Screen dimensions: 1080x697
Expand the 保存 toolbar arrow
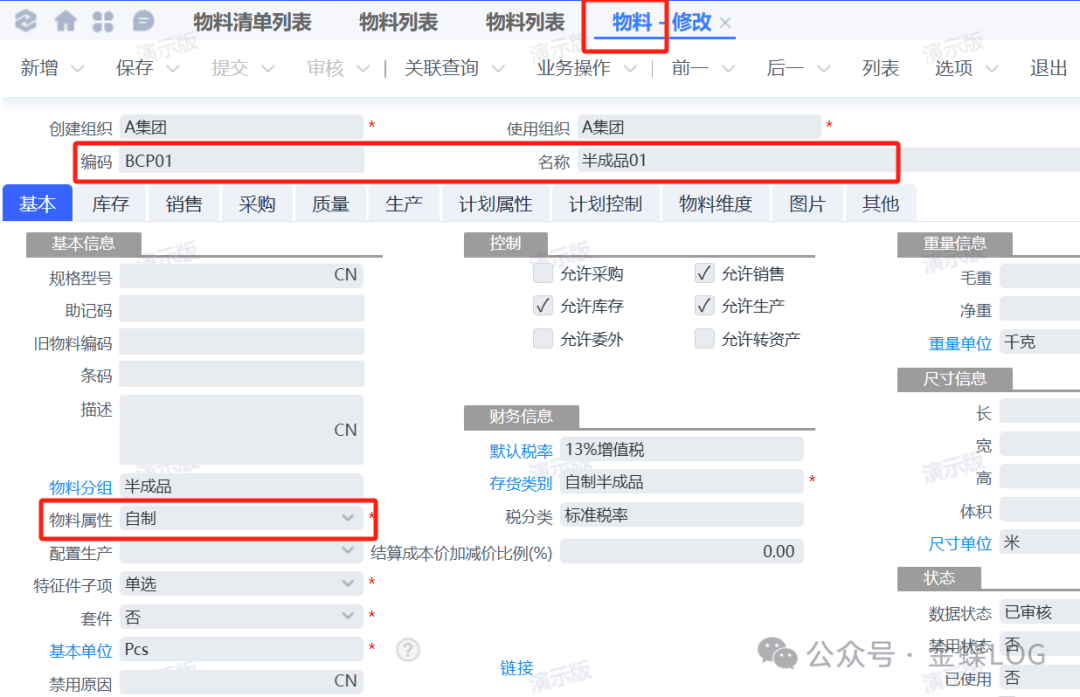click(x=172, y=69)
